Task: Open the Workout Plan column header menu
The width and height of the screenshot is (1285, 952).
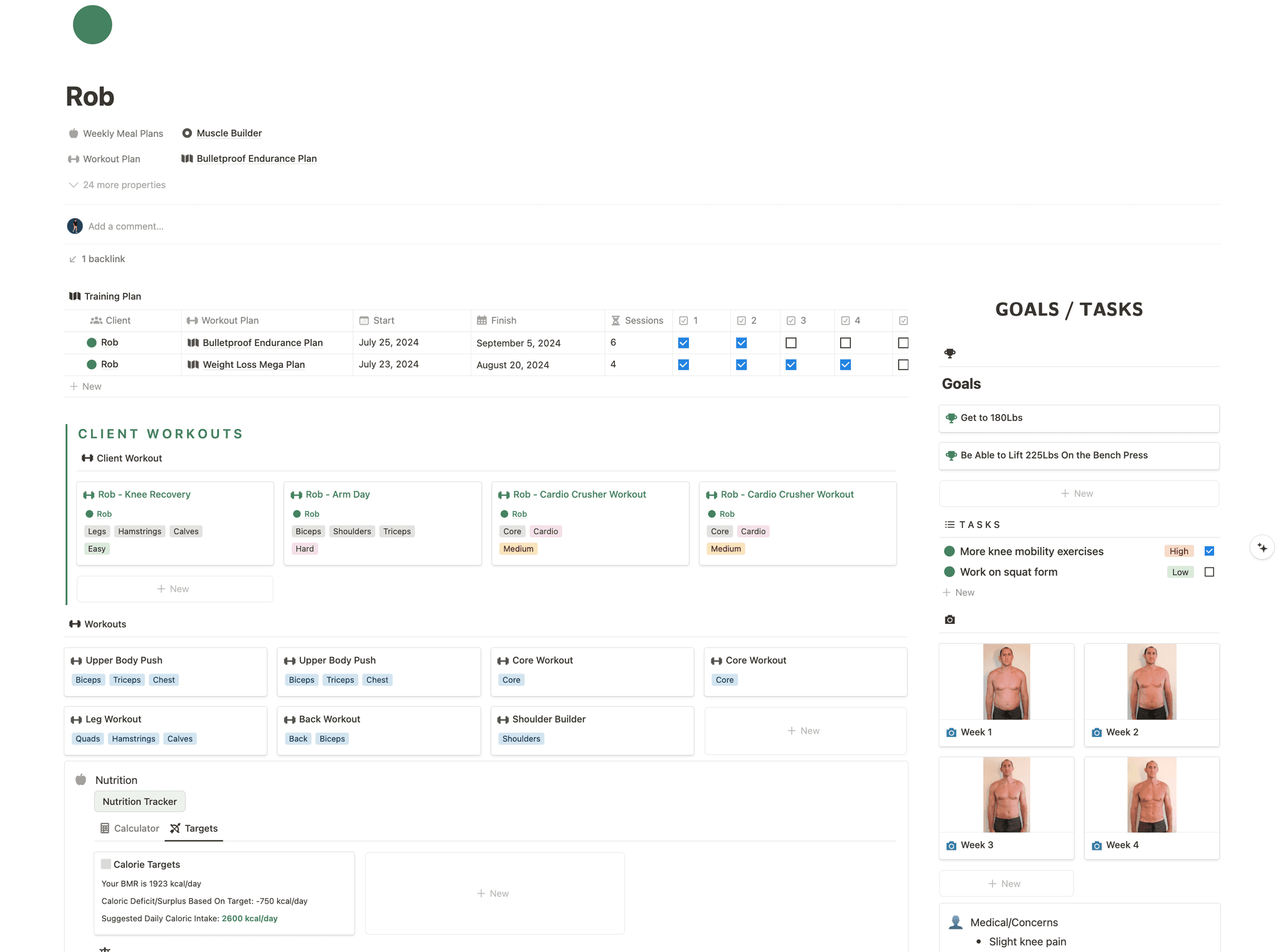Action: [230, 320]
